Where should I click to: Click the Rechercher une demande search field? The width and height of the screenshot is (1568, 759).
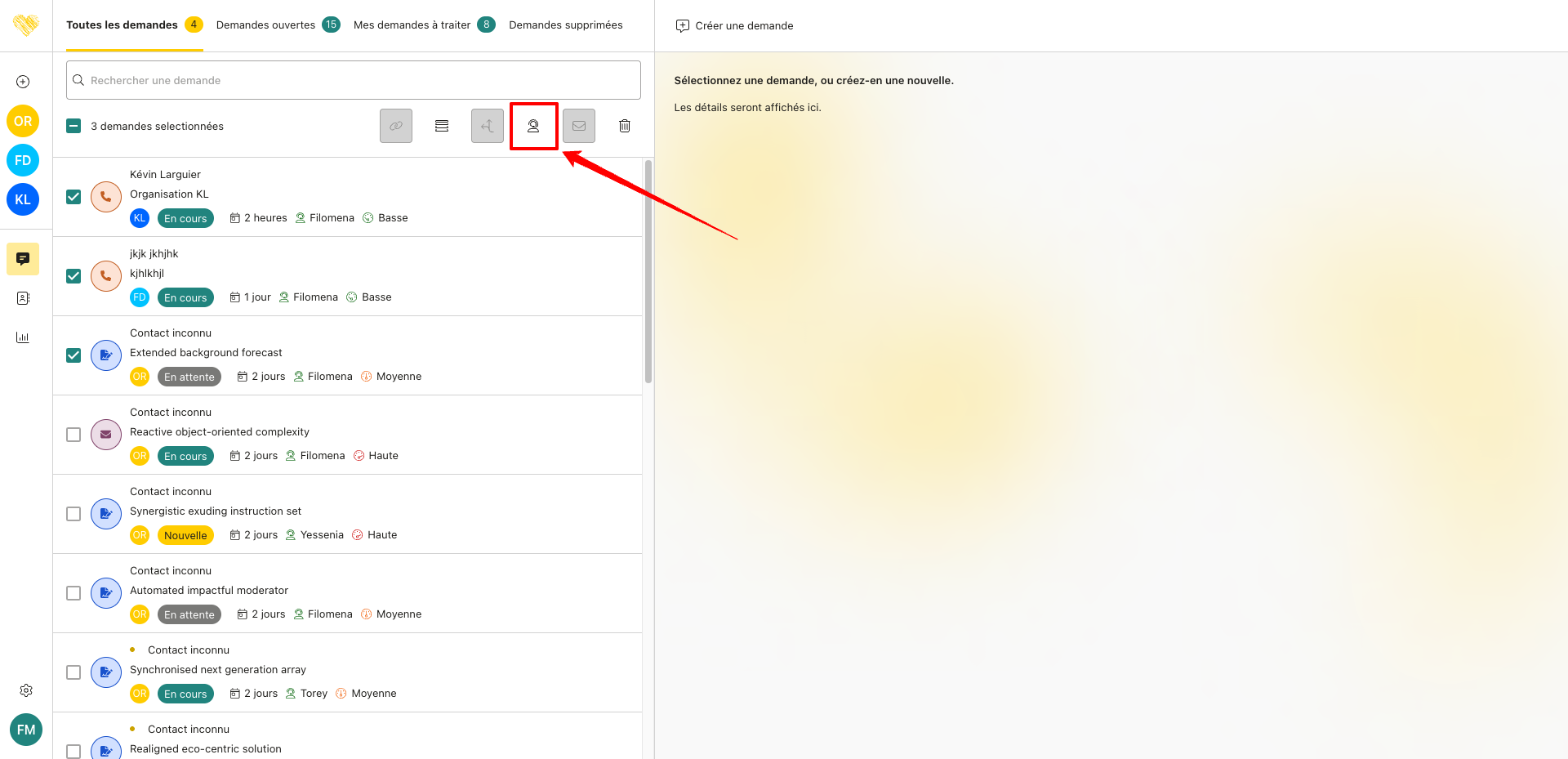354,80
